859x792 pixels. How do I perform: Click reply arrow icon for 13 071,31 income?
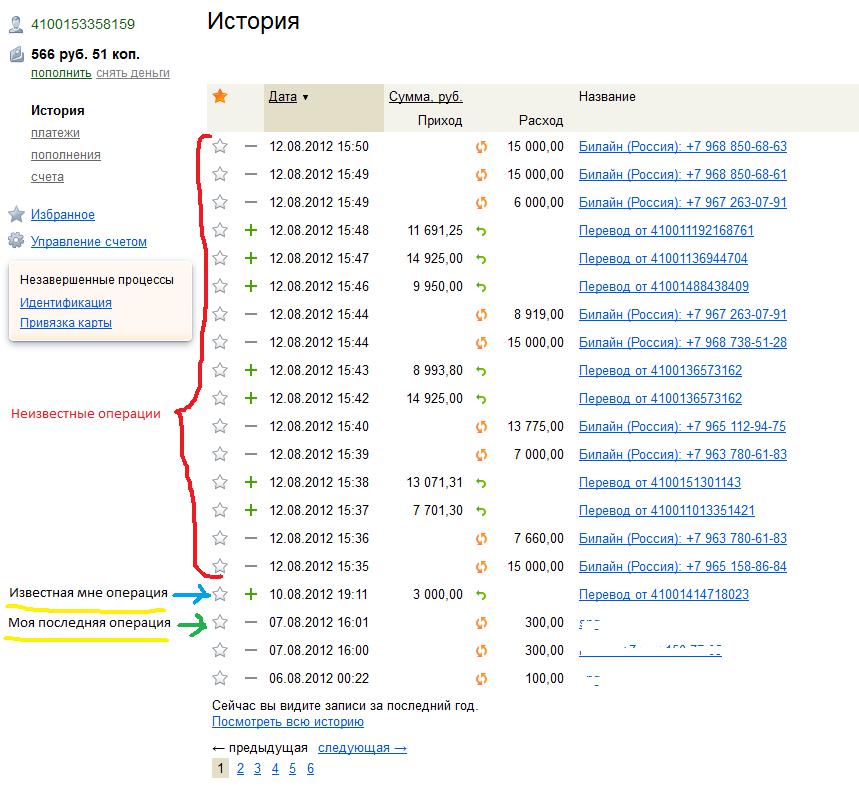point(481,483)
